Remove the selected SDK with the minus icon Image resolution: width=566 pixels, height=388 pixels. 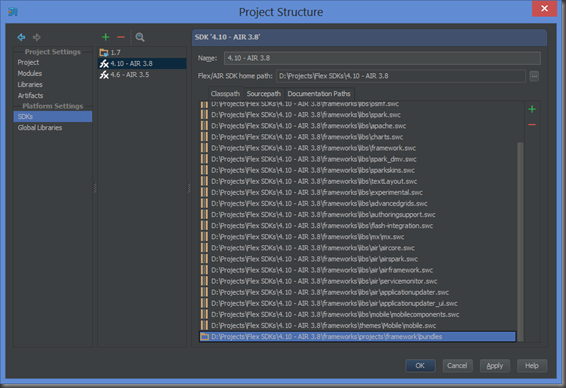[121, 37]
